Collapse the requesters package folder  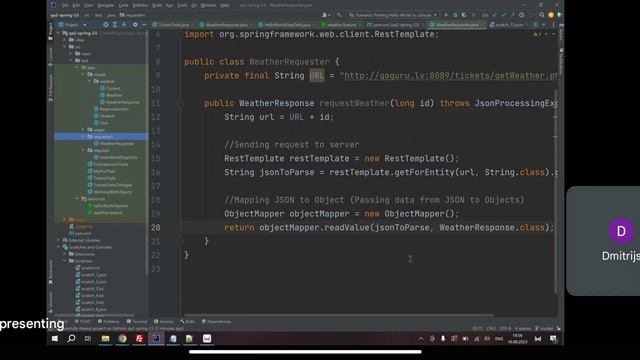(84, 136)
